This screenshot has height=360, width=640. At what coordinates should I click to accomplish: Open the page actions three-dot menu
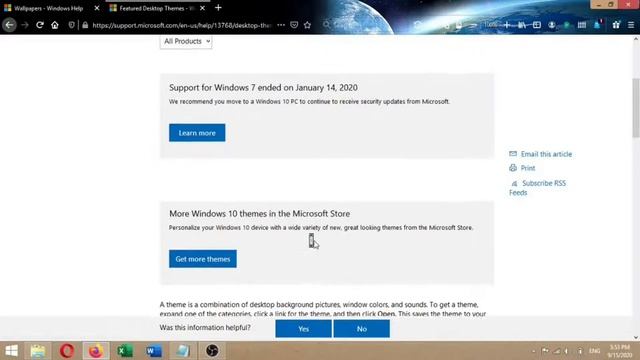point(281,25)
